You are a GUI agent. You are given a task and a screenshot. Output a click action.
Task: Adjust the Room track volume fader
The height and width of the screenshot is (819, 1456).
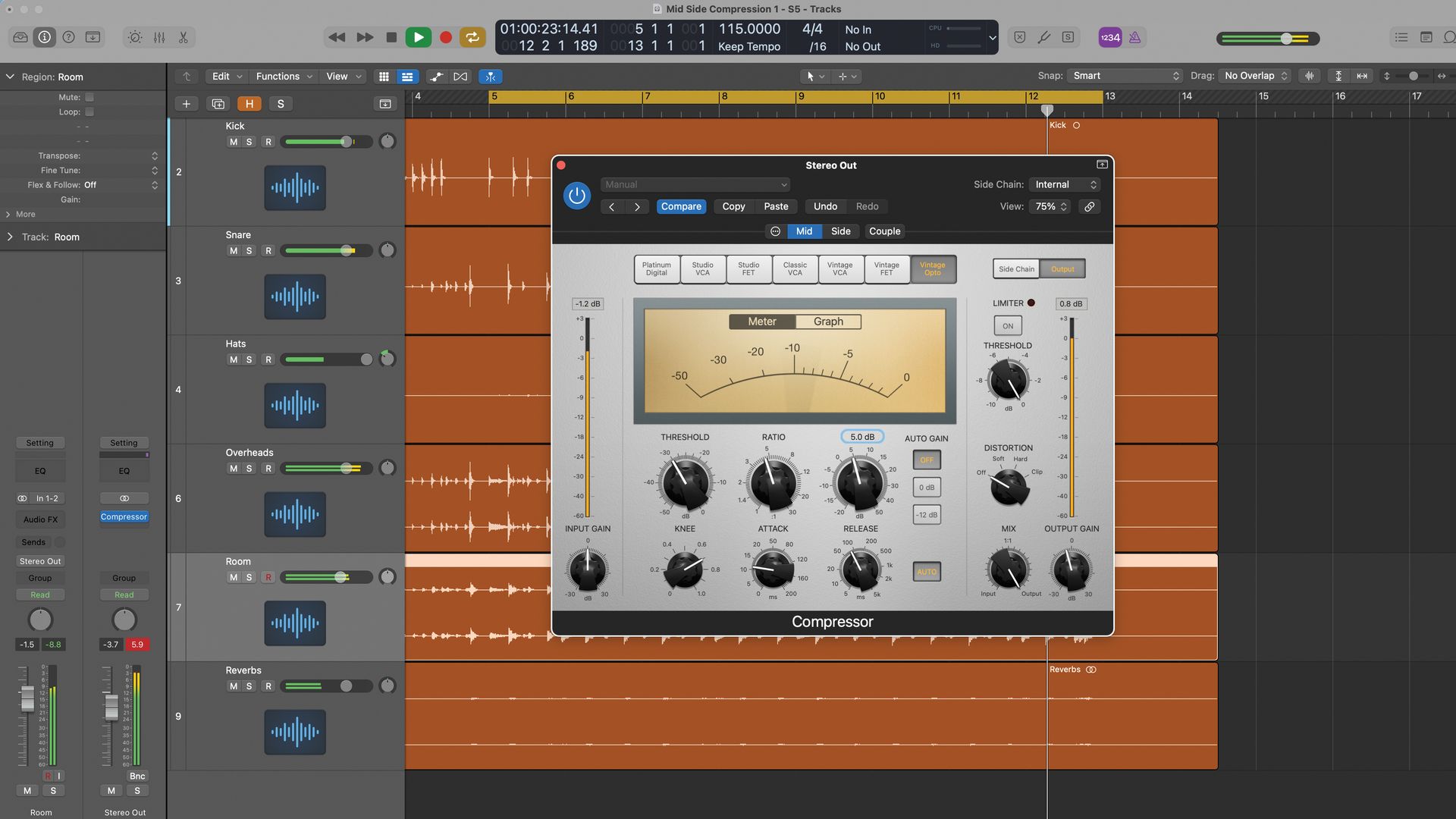point(341,577)
